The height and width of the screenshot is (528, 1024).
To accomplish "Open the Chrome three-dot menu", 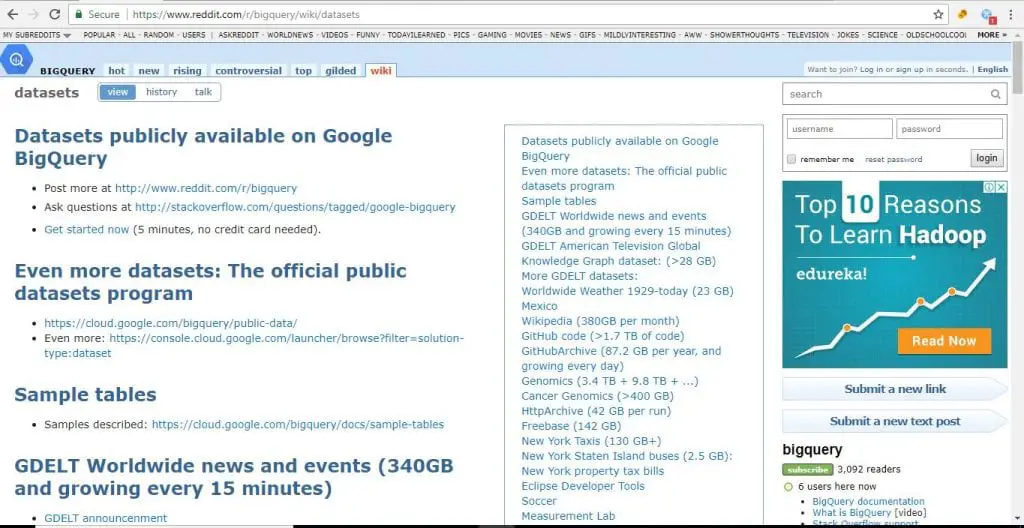I will point(1011,14).
